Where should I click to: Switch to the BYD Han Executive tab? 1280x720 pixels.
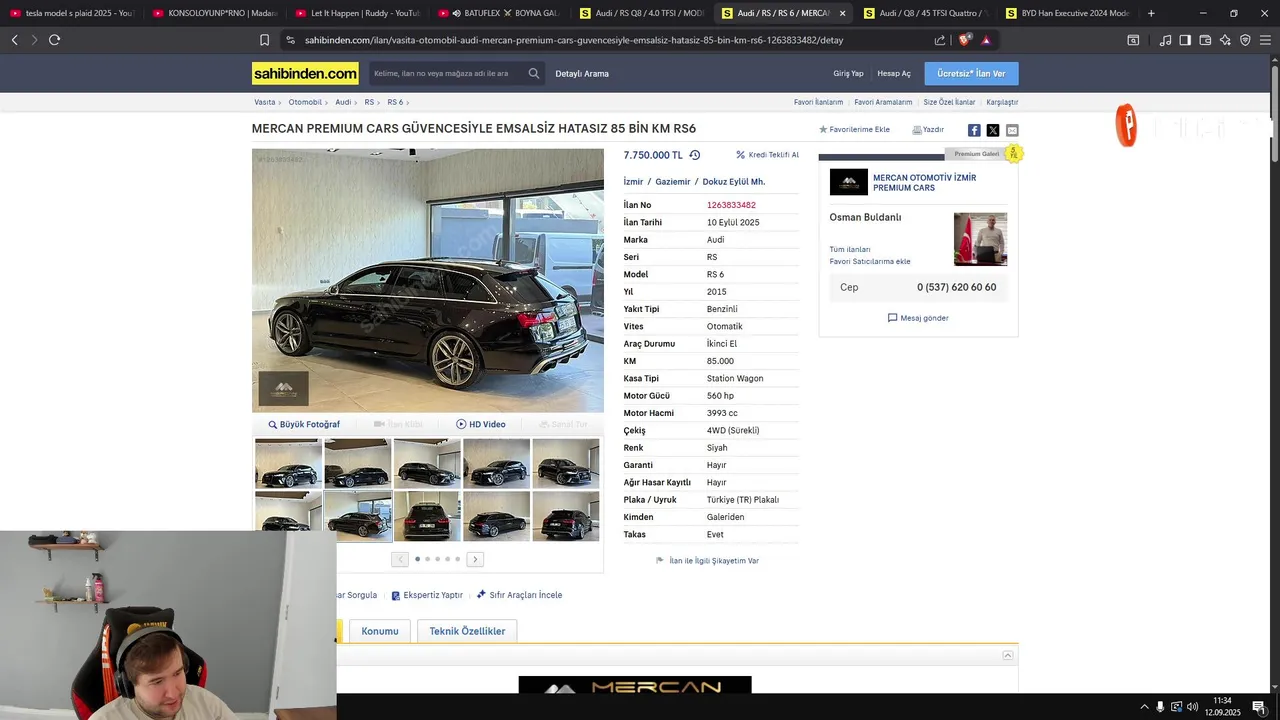1068,13
